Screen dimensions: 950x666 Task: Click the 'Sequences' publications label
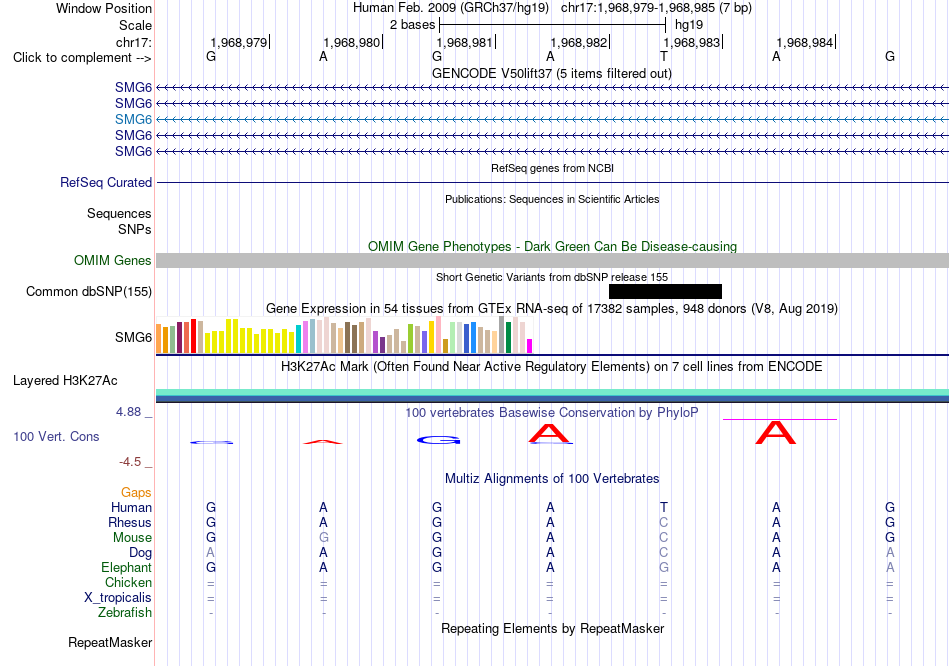point(119,213)
